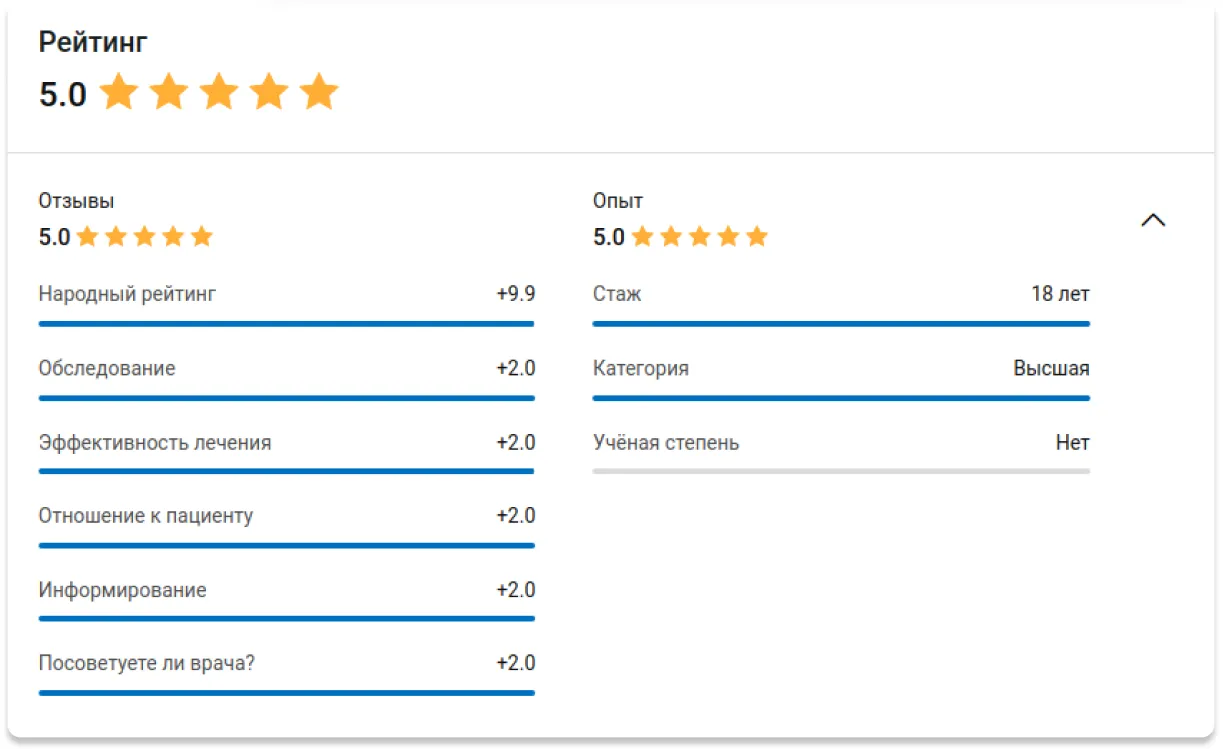Click the Отзывы section heading
1223x749 pixels.
[x=76, y=201]
